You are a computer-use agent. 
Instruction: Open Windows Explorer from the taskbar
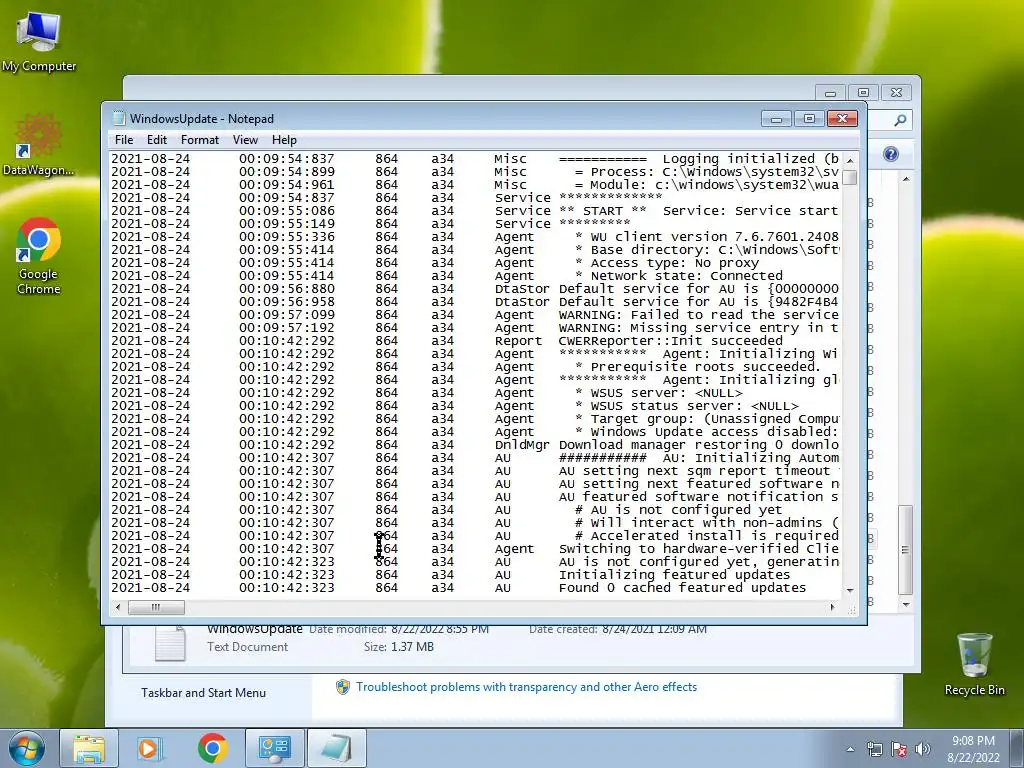click(x=89, y=748)
